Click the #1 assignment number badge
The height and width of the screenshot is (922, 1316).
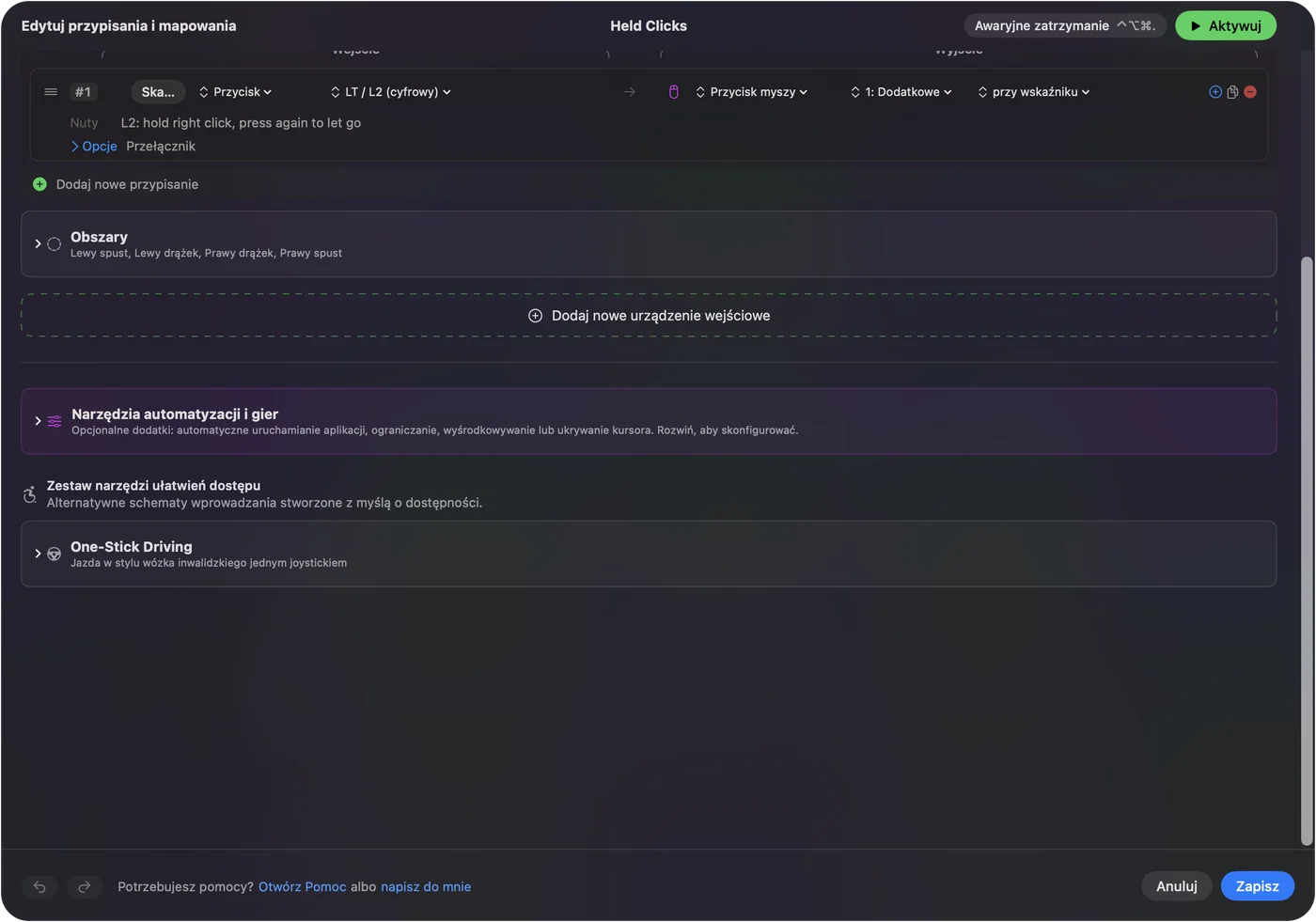[x=83, y=92]
